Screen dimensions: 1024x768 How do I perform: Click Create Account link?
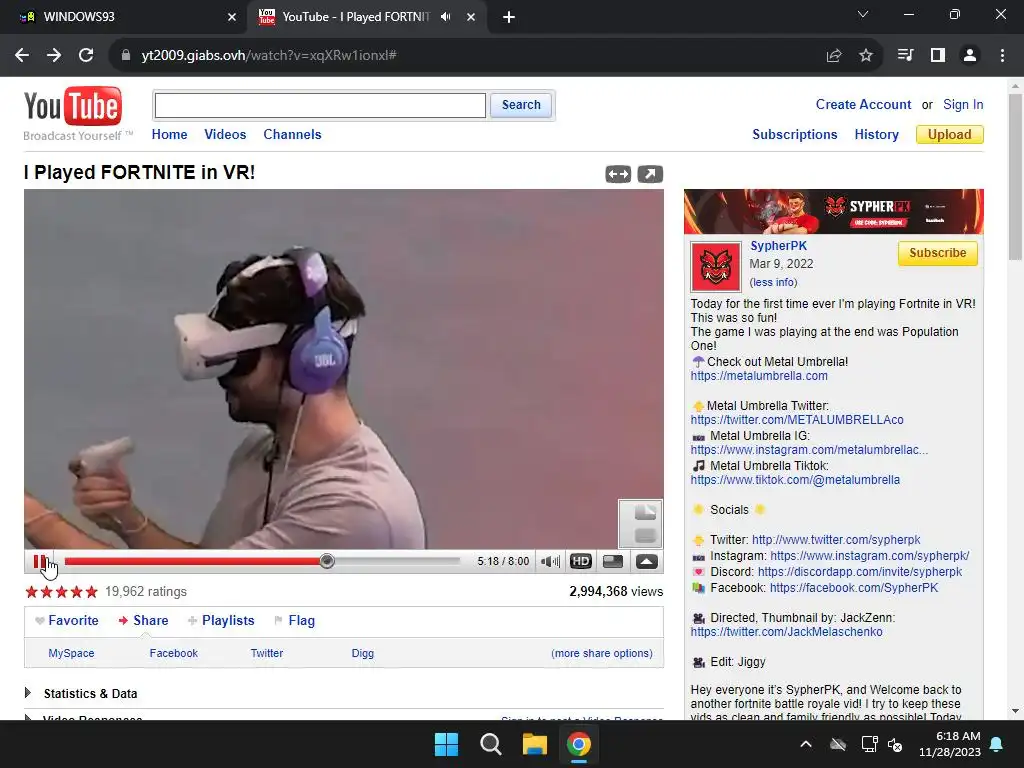tap(863, 104)
